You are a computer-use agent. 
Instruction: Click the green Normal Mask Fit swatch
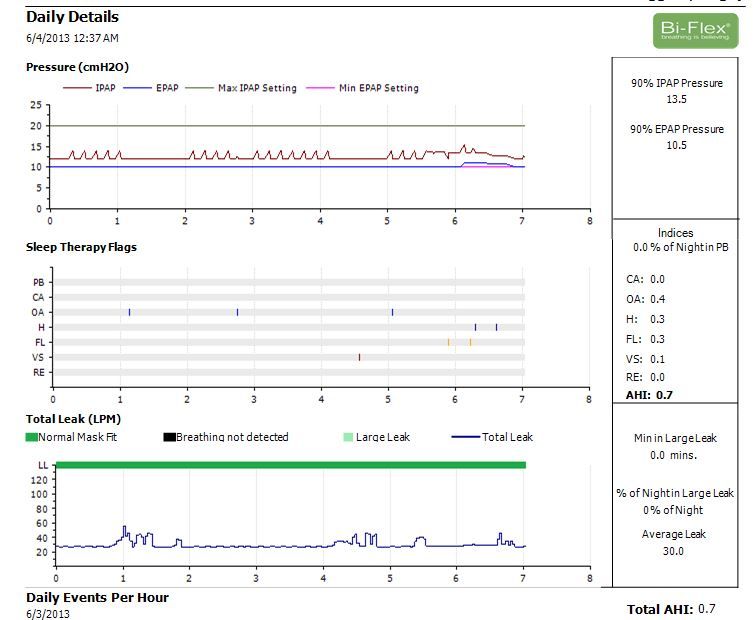(32, 437)
